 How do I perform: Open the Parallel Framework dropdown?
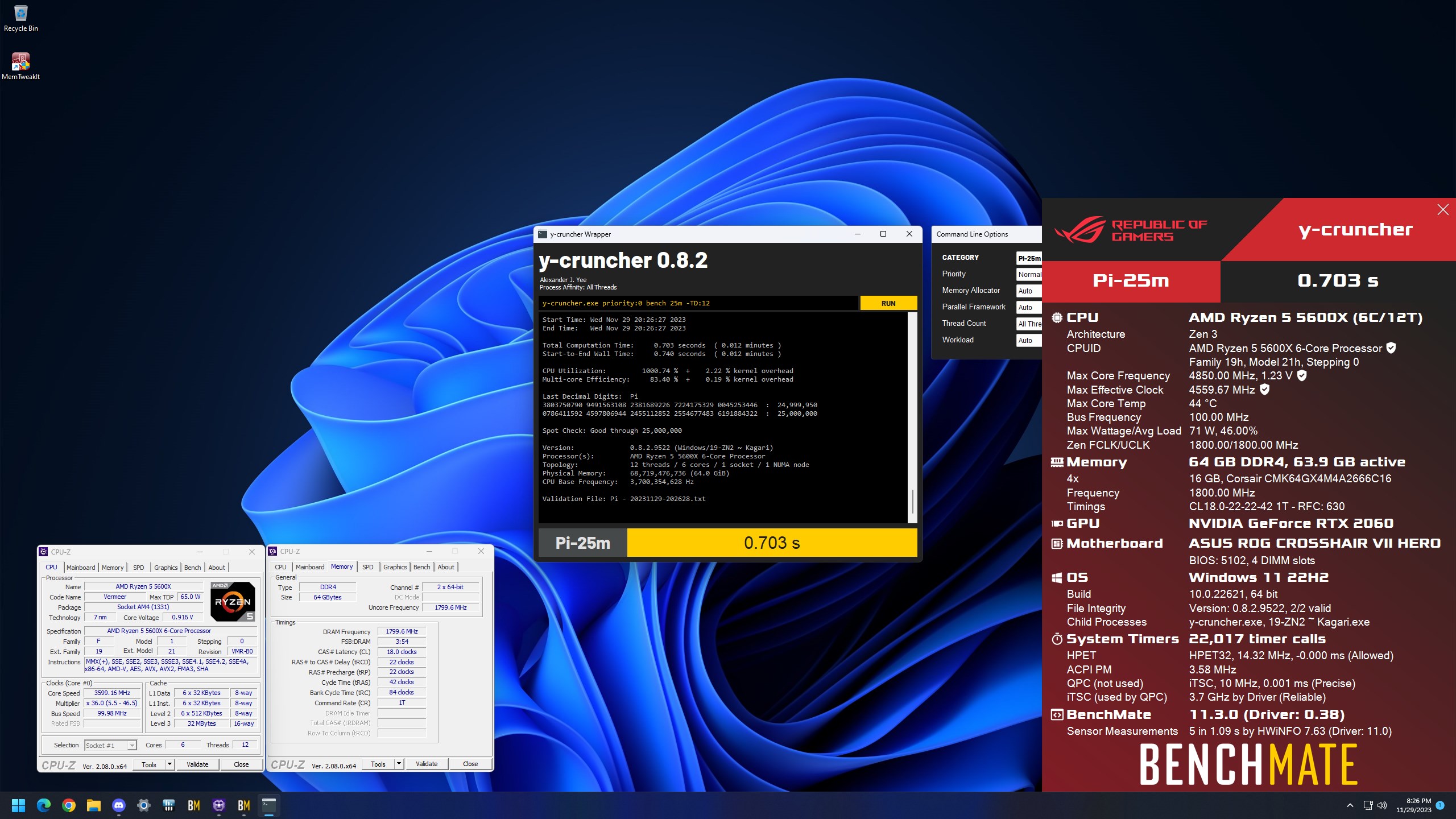(1029, 307)
